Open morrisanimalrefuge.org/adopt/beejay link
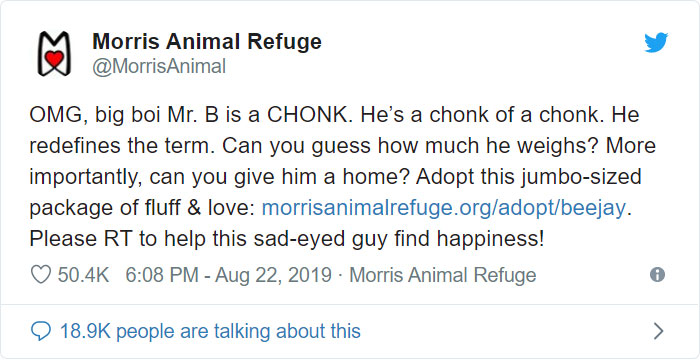700x360 pixels. (x=444, y=209)
